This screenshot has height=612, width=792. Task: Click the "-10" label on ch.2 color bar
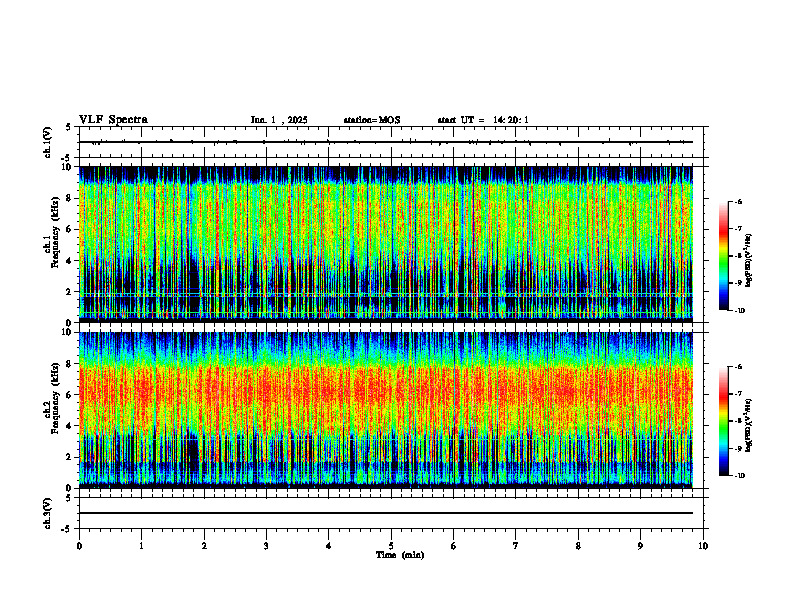(739, 476)
